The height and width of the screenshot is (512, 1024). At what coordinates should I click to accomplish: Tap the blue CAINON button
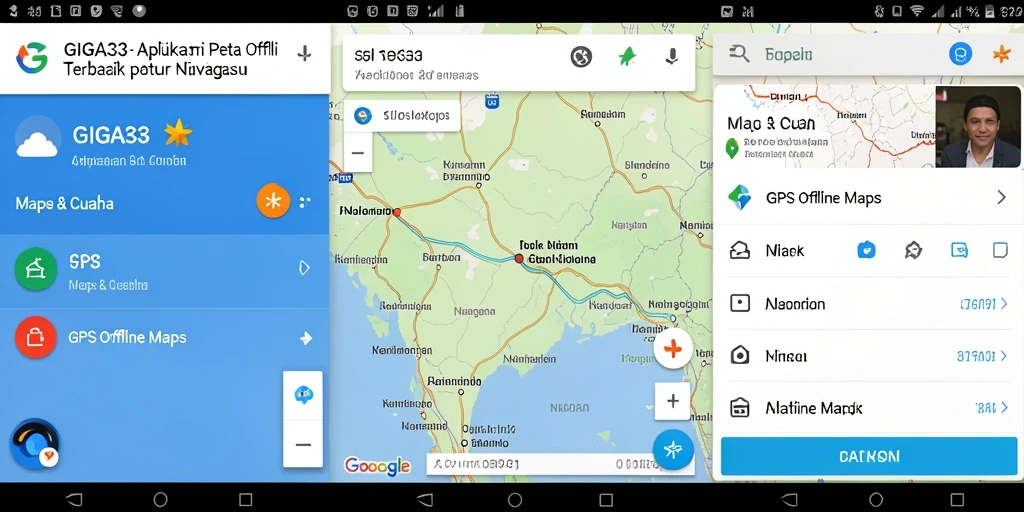(869, 456)
